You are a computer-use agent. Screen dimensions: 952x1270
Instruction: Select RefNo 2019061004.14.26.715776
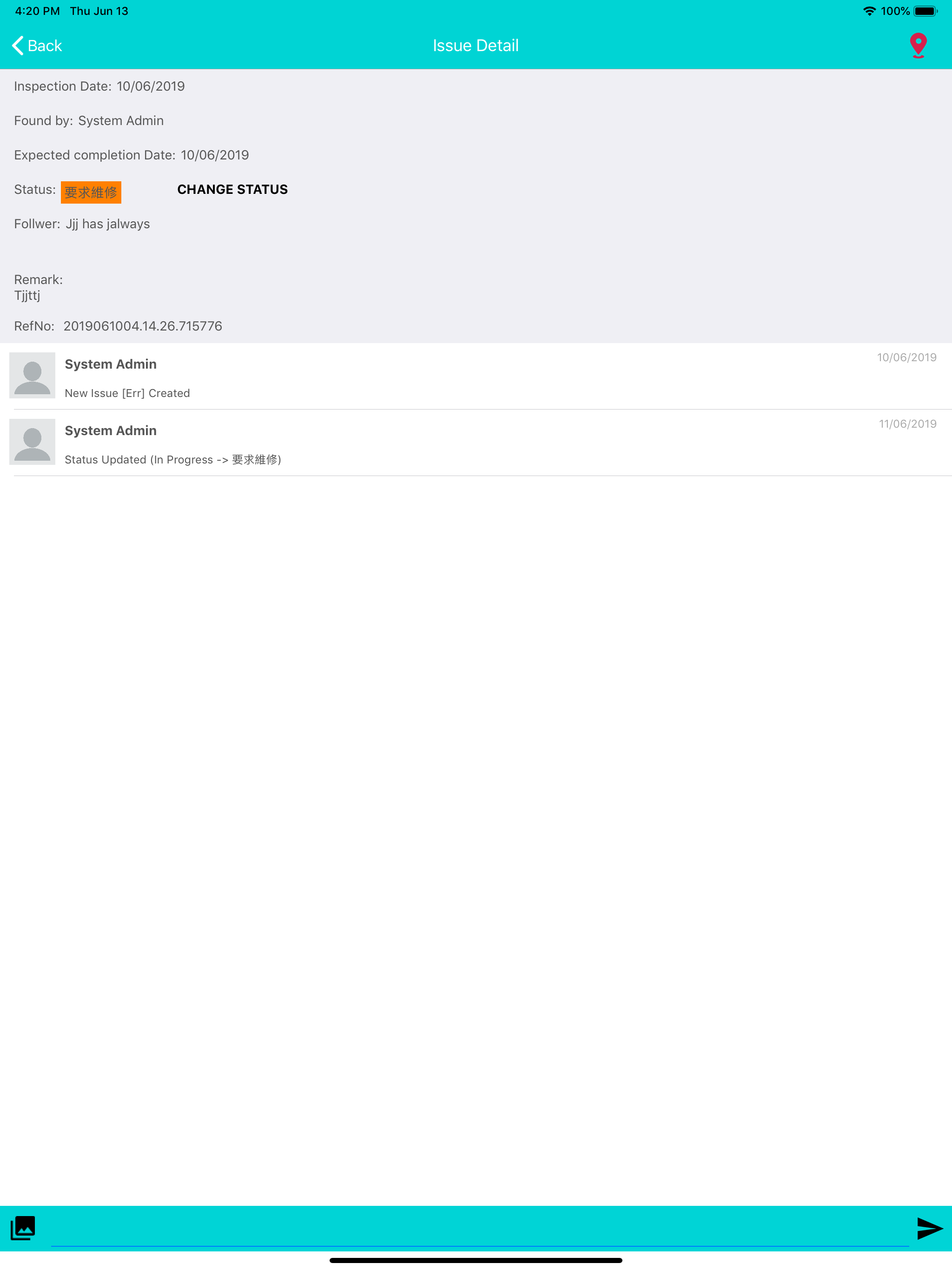[x=142, y=326]
